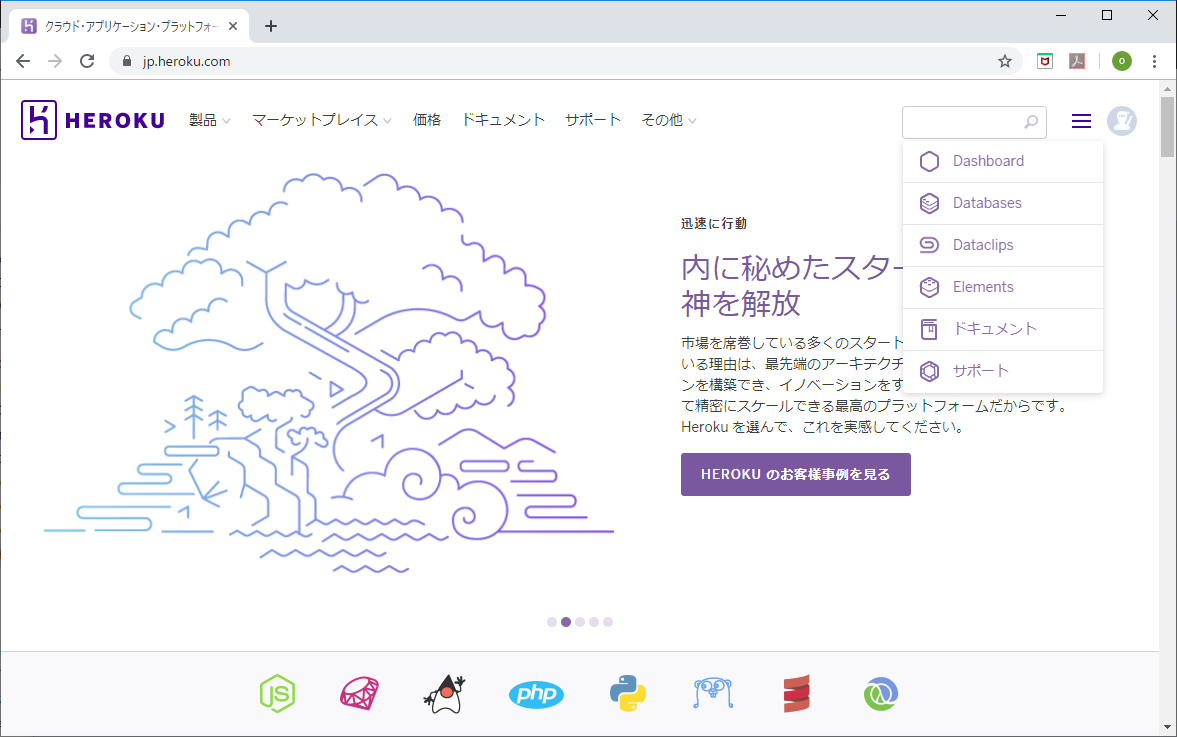Click the Ruby gem language icon
Screen dimensions: 1177x737
coord(360,693)
